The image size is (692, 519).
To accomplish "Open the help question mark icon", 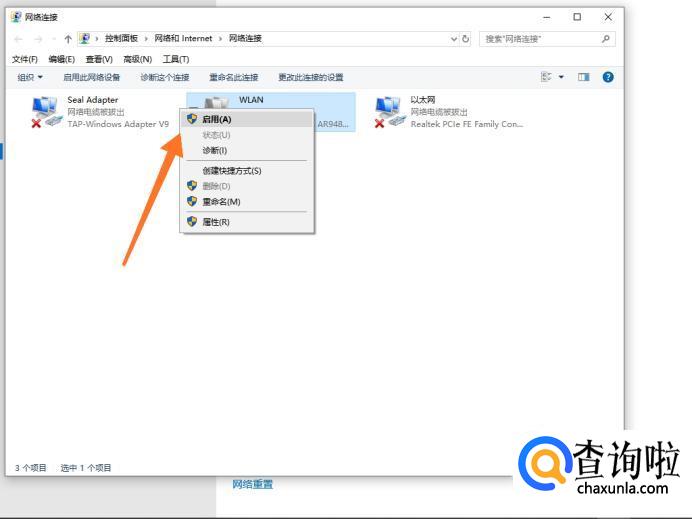I will pos(608,77).
